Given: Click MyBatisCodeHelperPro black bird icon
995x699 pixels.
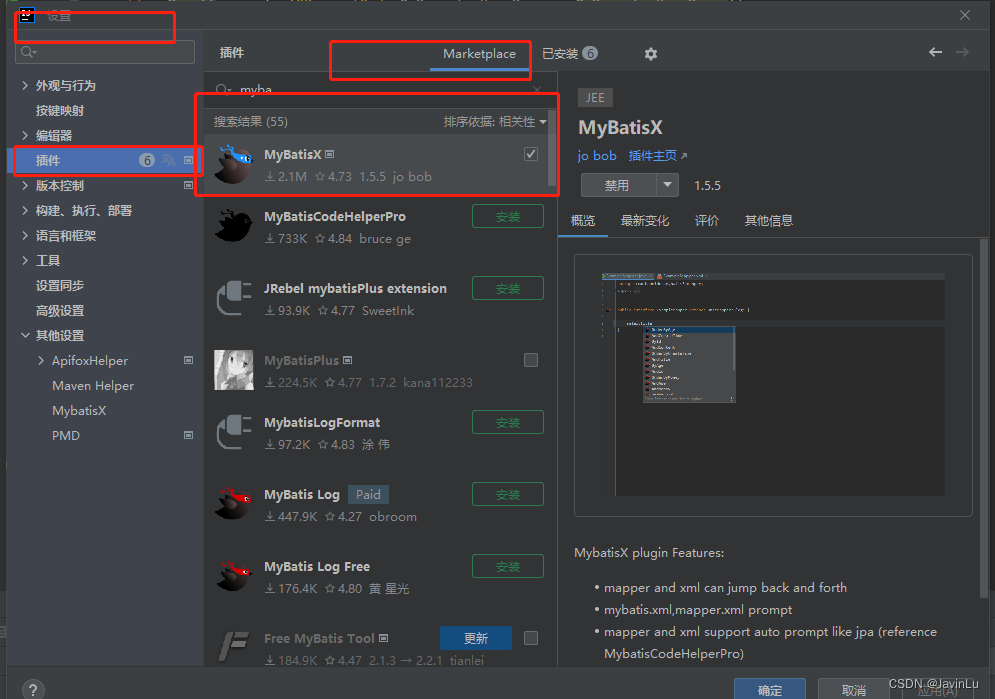Looking at the screenshot, I should (234, 226).
